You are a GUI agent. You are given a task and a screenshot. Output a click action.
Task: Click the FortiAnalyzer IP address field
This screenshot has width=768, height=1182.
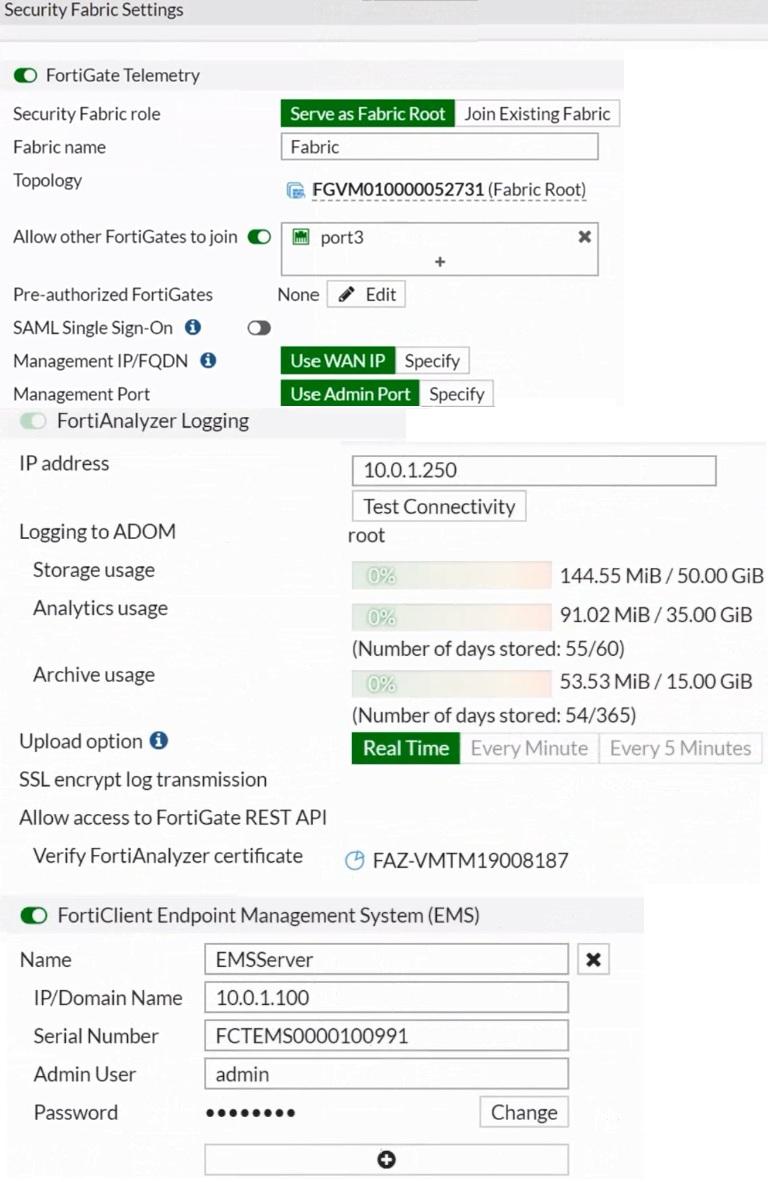(534, 470)
